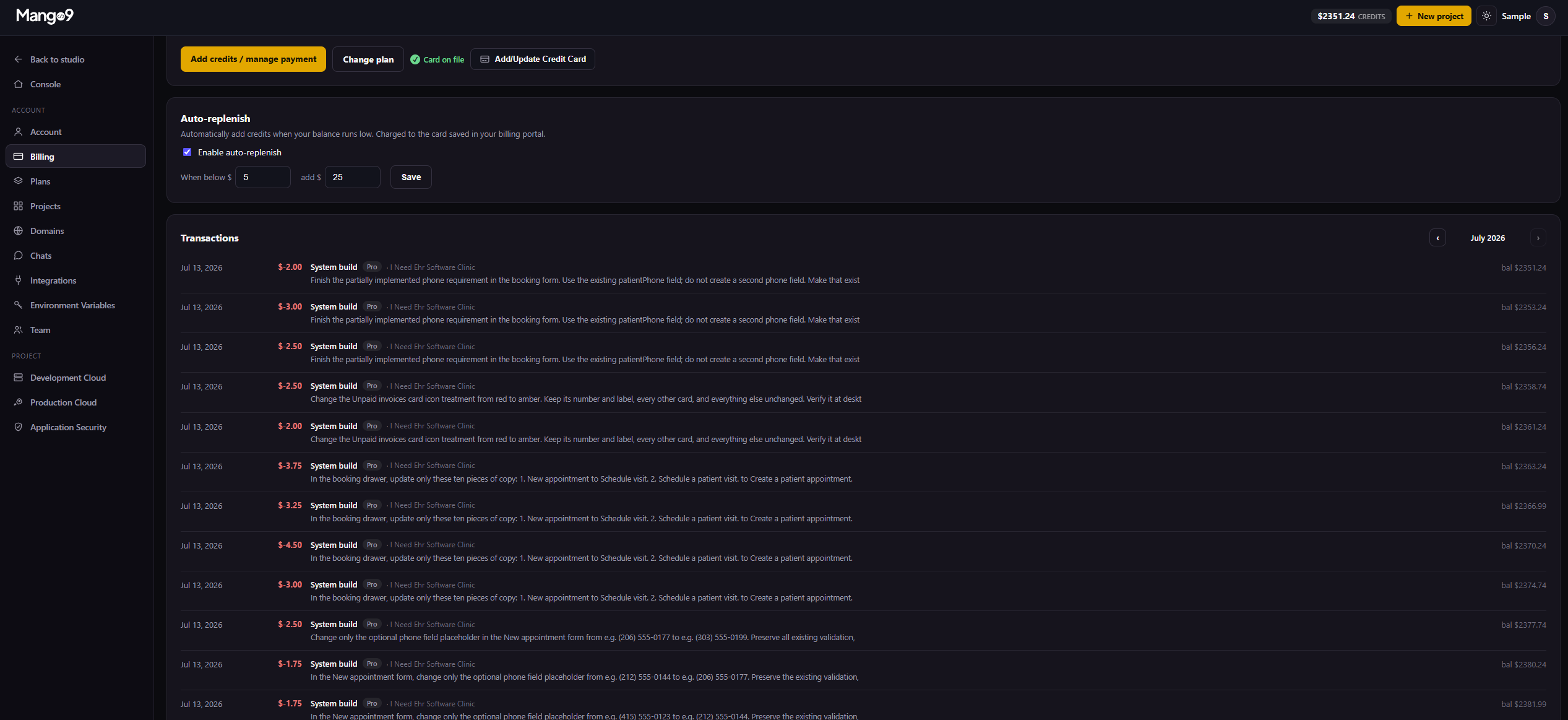Open Projects in sidebar

click(x=75, y=206)
